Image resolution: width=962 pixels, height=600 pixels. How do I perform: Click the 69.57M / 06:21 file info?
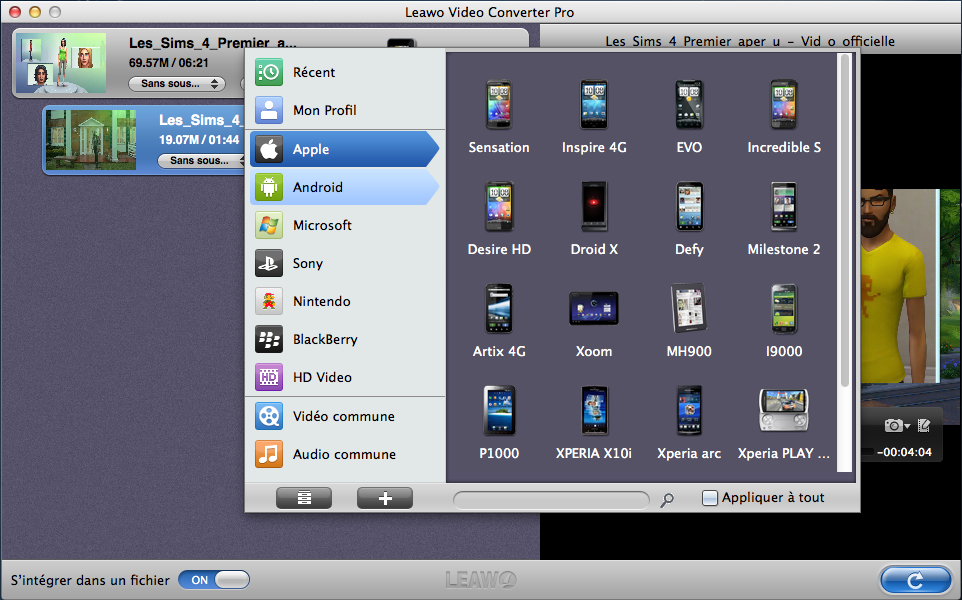[169, 63]
